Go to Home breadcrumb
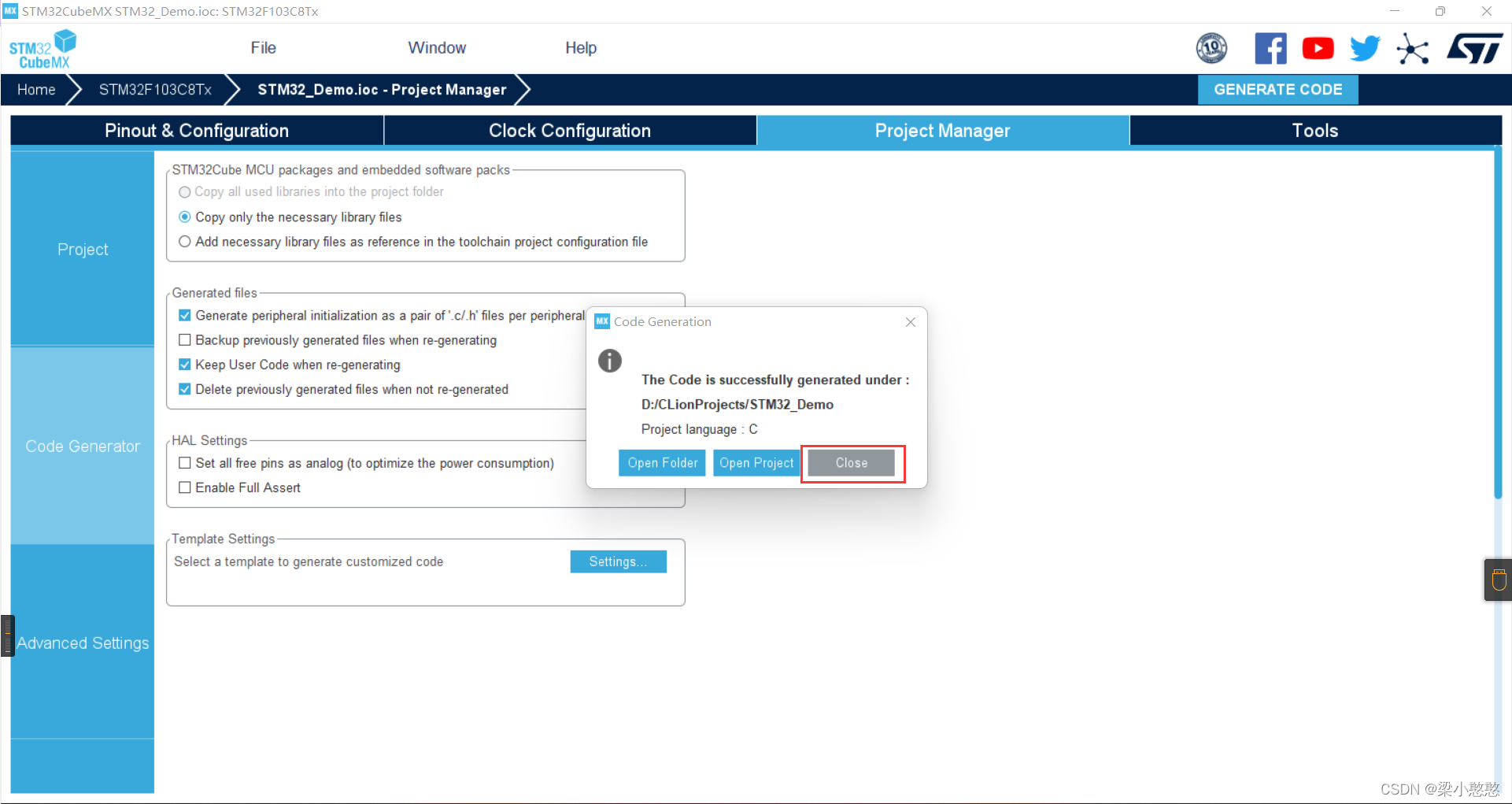The height and width of the screenshot is (804, 1512). [36, 90]
